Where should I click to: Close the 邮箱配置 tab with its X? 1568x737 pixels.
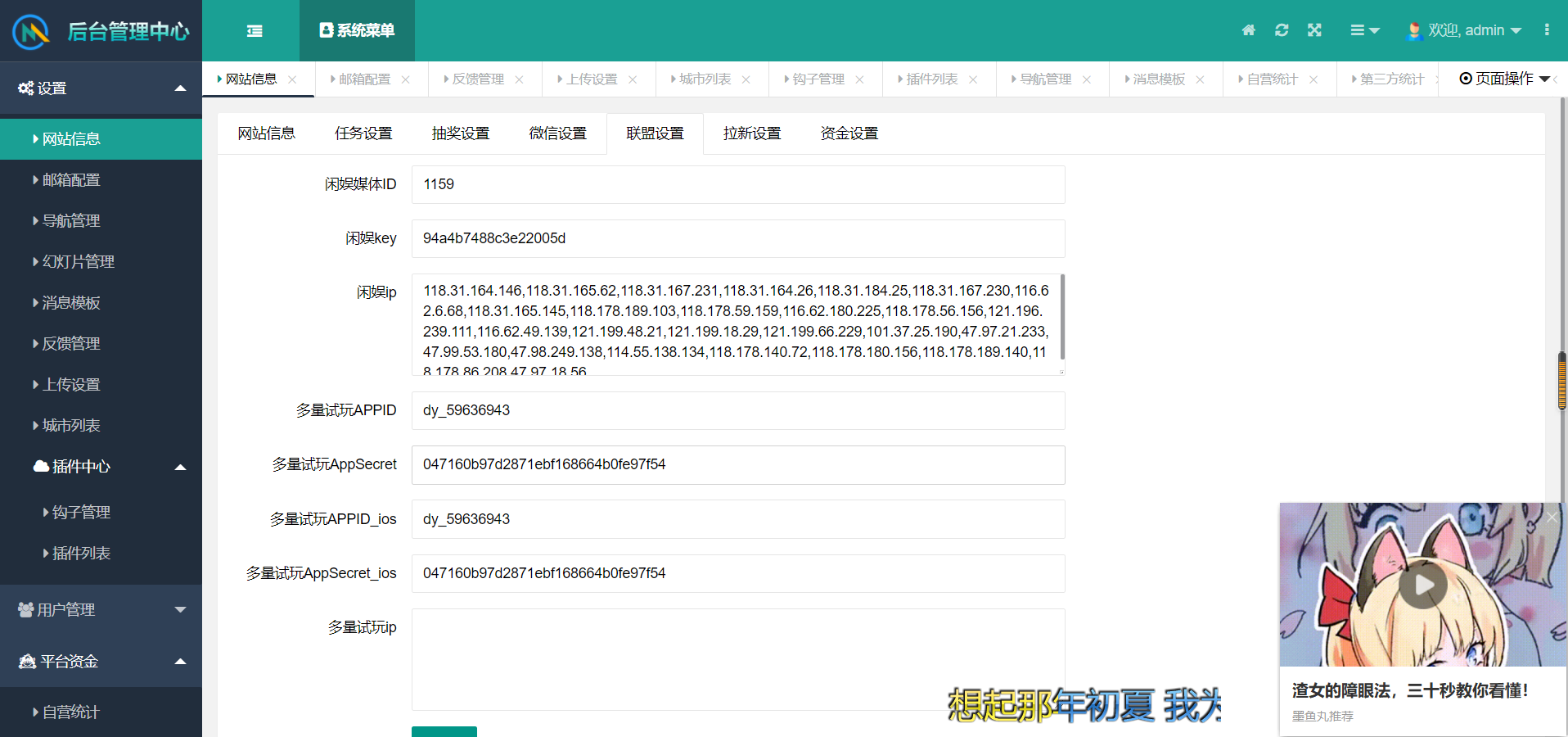[406, 79]
